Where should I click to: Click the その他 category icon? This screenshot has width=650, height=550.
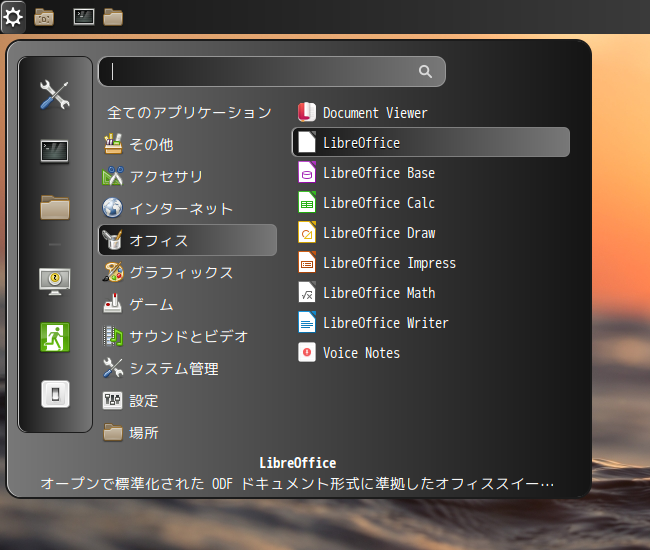[x=113, y=144]
